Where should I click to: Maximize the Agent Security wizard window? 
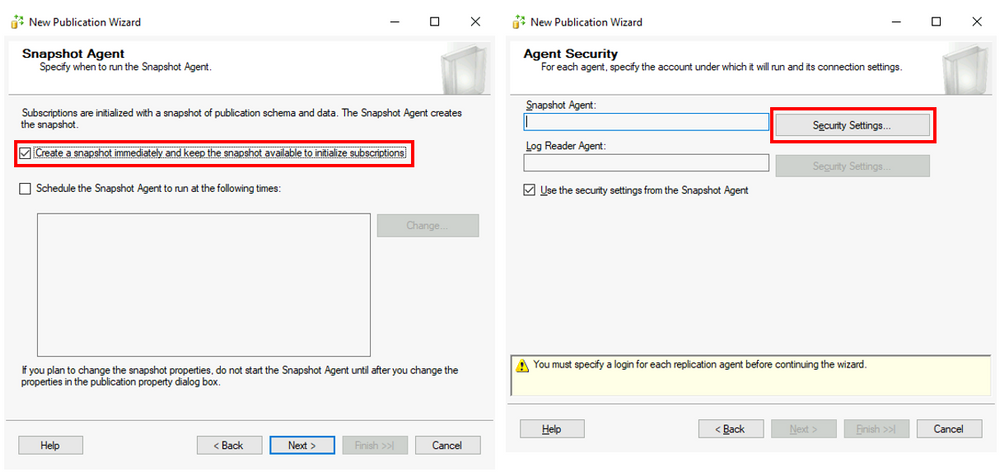936,21
